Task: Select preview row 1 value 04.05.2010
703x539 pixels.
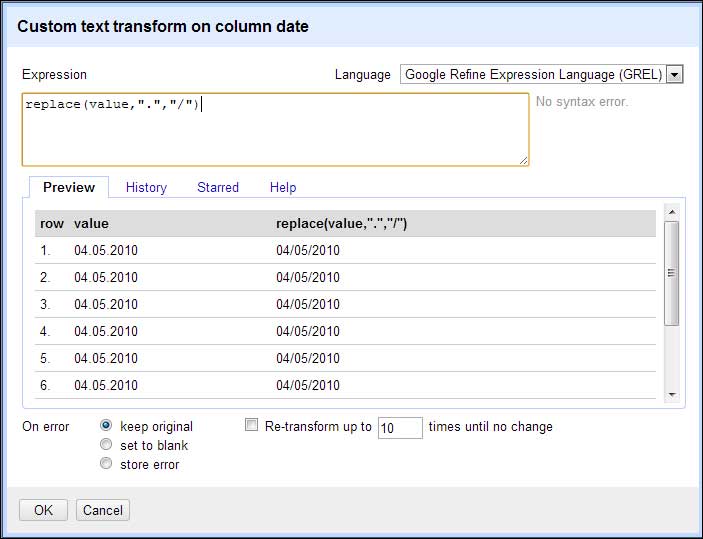Action: (x=106, y=250)
